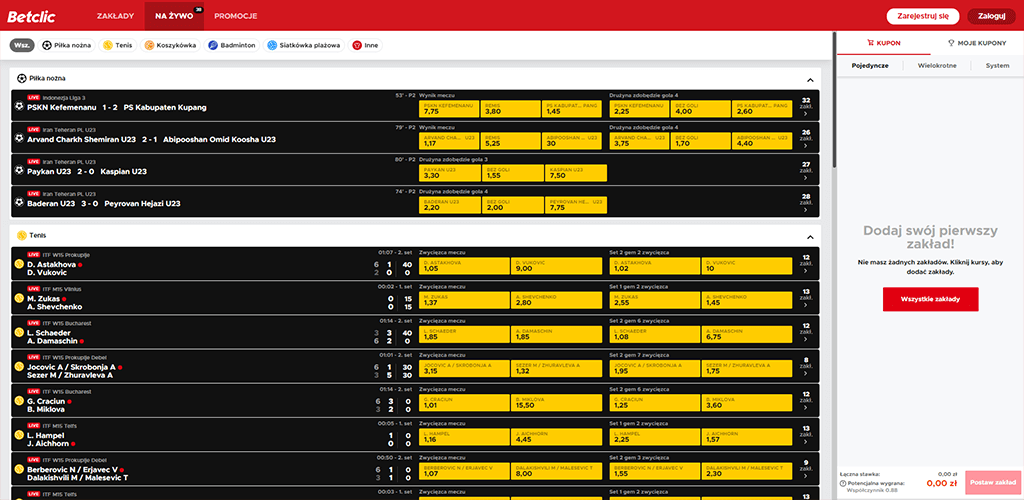Click football icon beside Arvand Charkh Shemiran match
Viewport: 1024px width, 500px height.
[19, 139]
